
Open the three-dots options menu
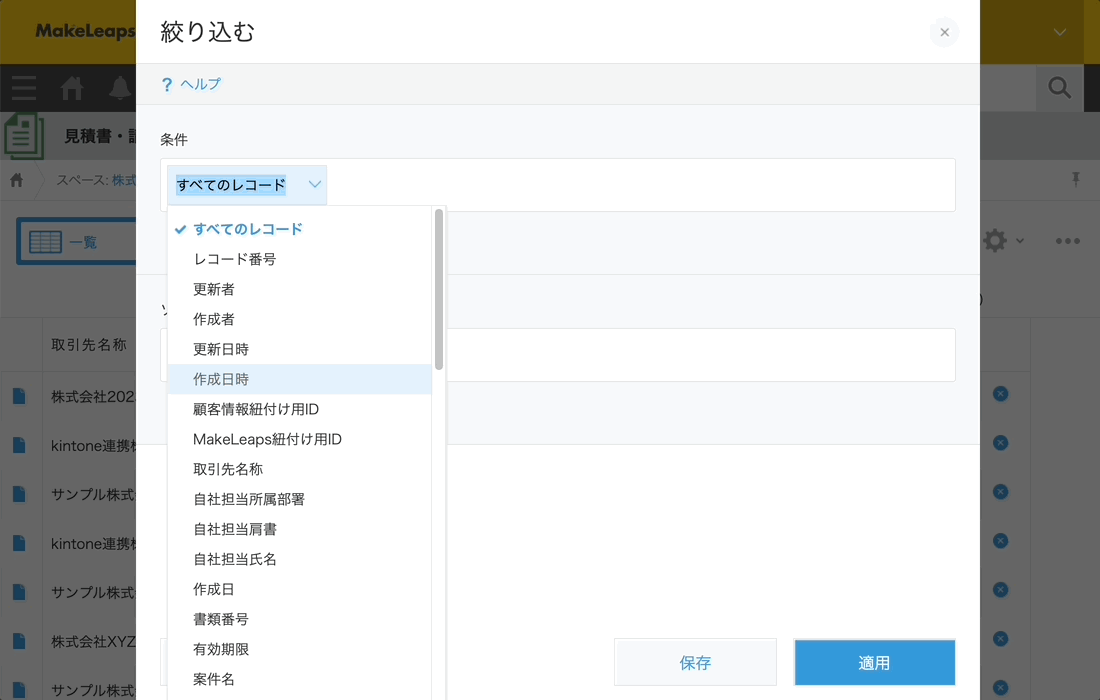tap(1068, 241)
